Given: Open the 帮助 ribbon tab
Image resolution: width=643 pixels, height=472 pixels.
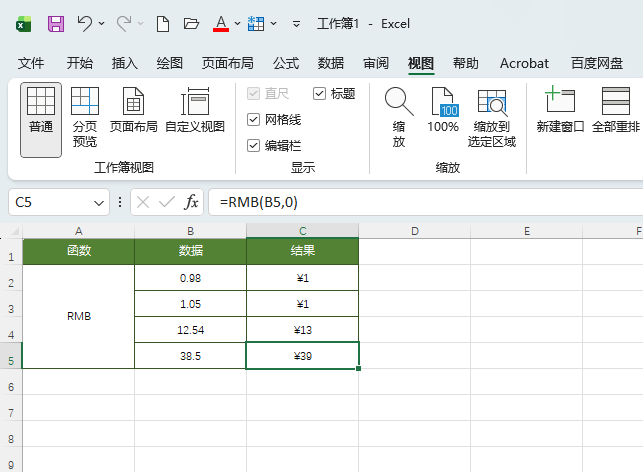Looking at the screenshot, I should point(465,63).
